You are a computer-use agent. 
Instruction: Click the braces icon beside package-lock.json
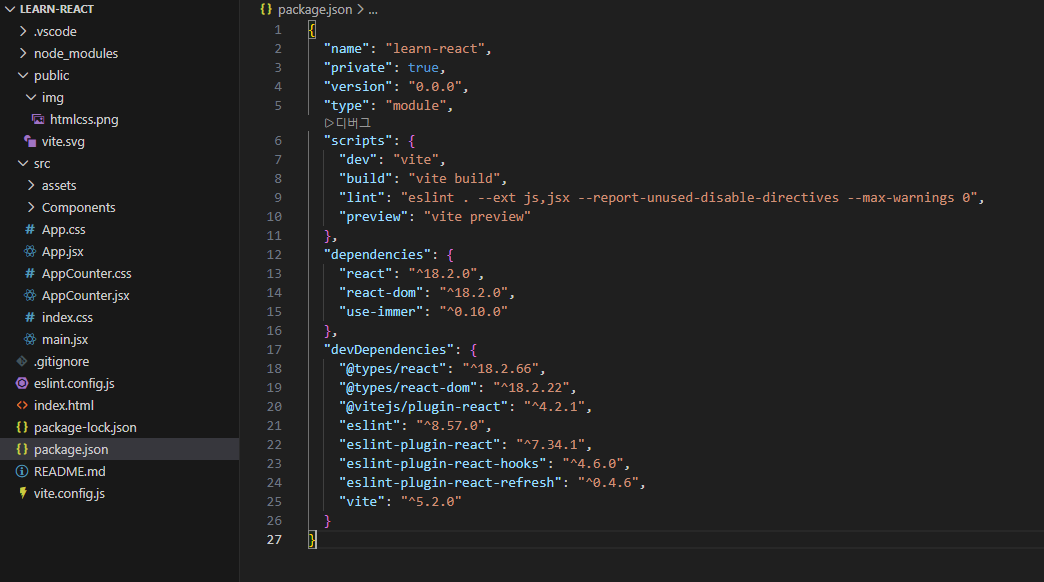22,427
